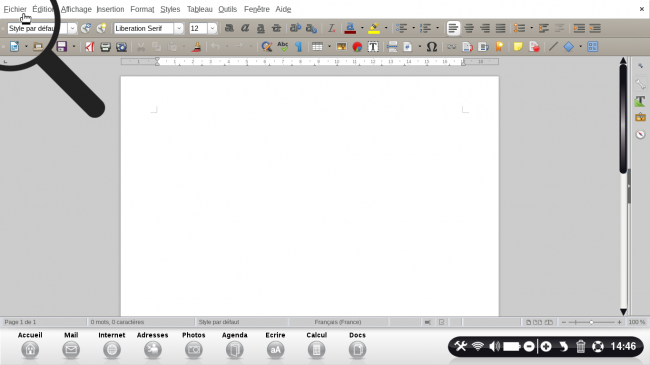Insert a page break
The width and height of the screenshot is (650, 365).
(392, 46)
